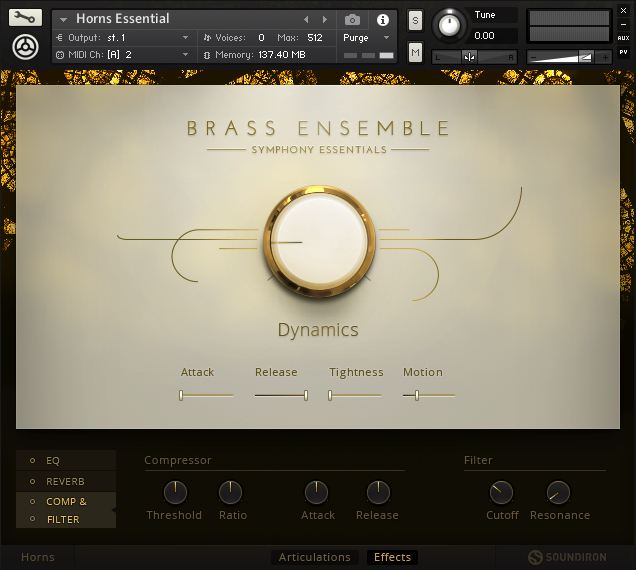Click the Soundiron logo

[567, 557]
